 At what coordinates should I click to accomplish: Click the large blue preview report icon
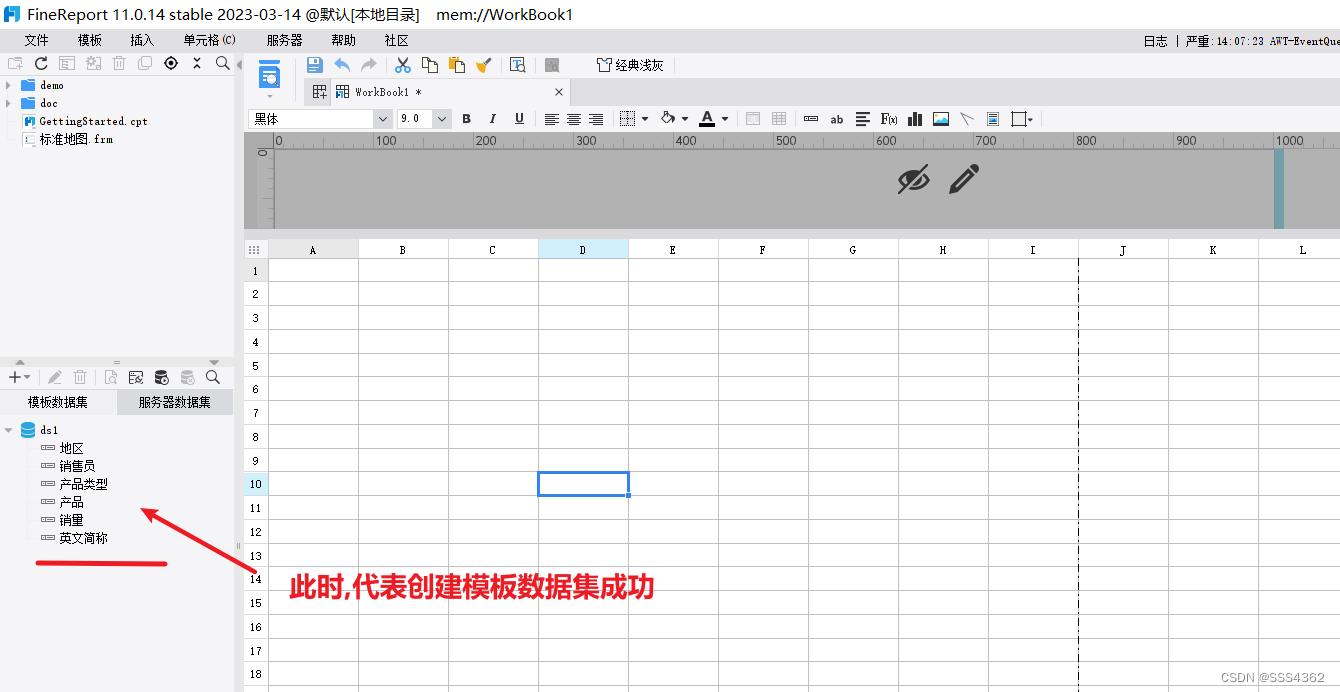pos(269,74)
